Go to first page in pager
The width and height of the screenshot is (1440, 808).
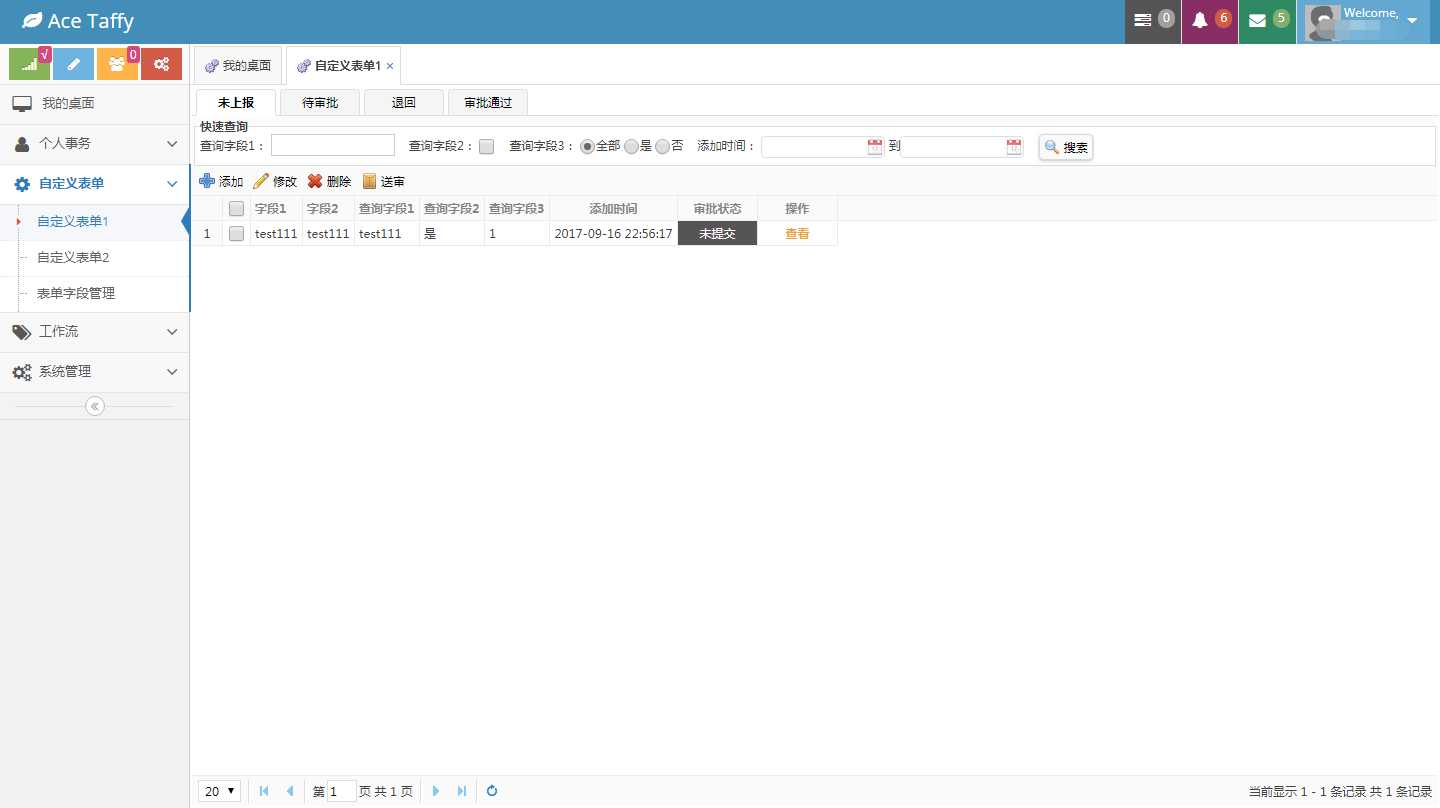point(264,791)
